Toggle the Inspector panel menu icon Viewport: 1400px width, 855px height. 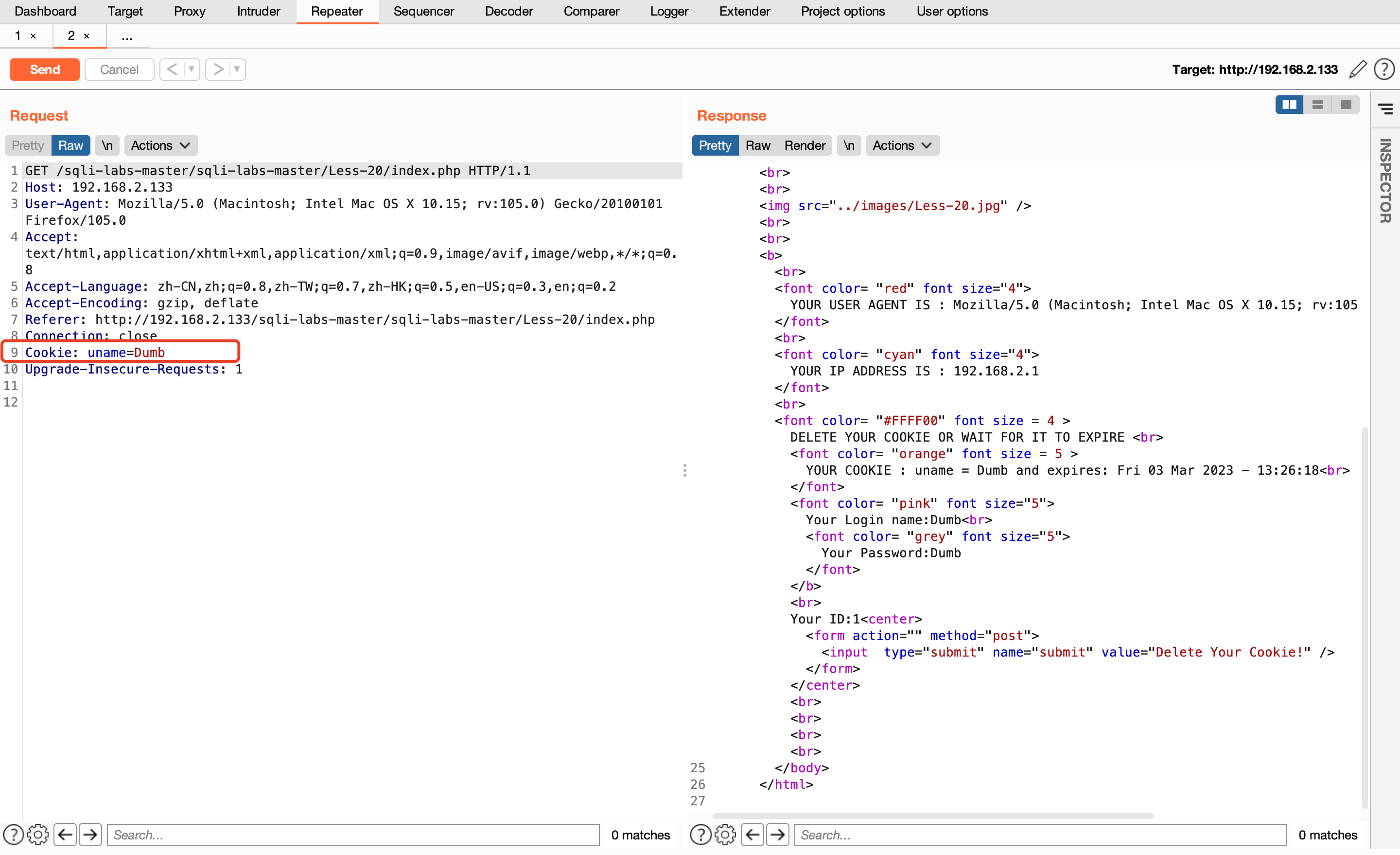click(1385, 108)
